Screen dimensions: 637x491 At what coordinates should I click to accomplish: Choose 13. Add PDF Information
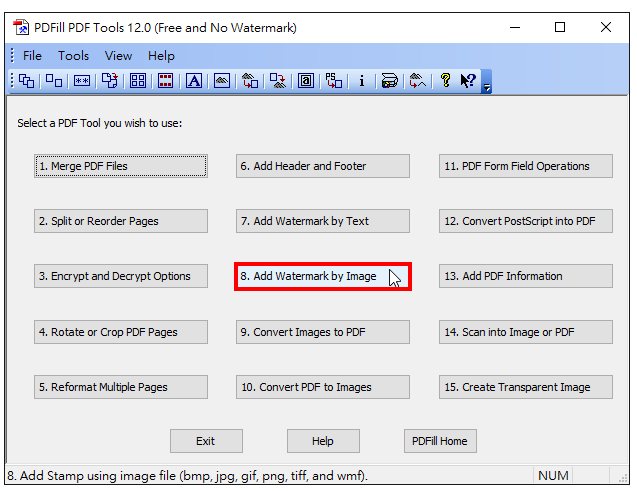click(526, 276)
